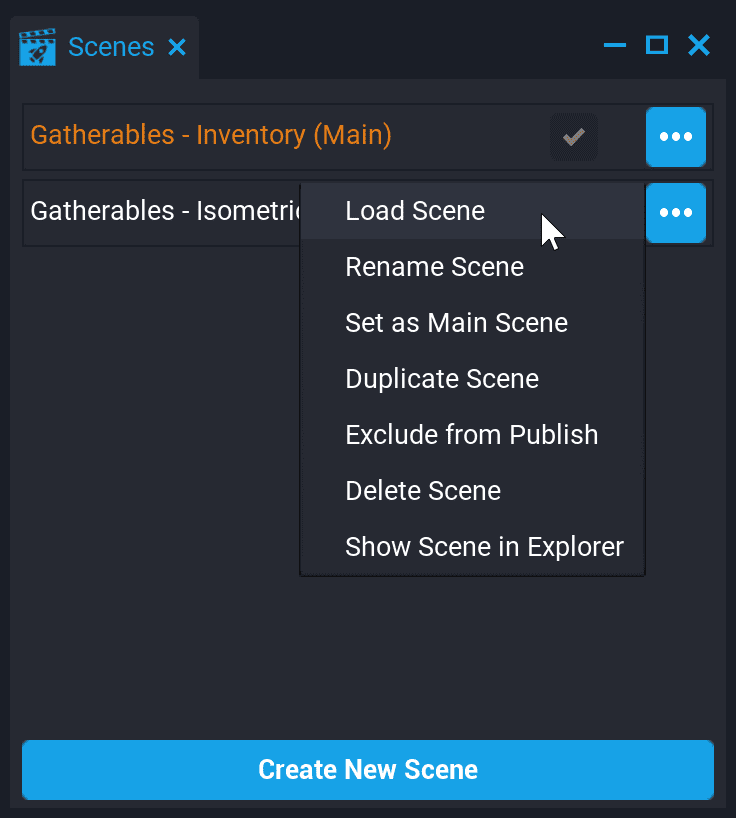
Task: Choose Exclude from Publish
Action: click(471, 435)
